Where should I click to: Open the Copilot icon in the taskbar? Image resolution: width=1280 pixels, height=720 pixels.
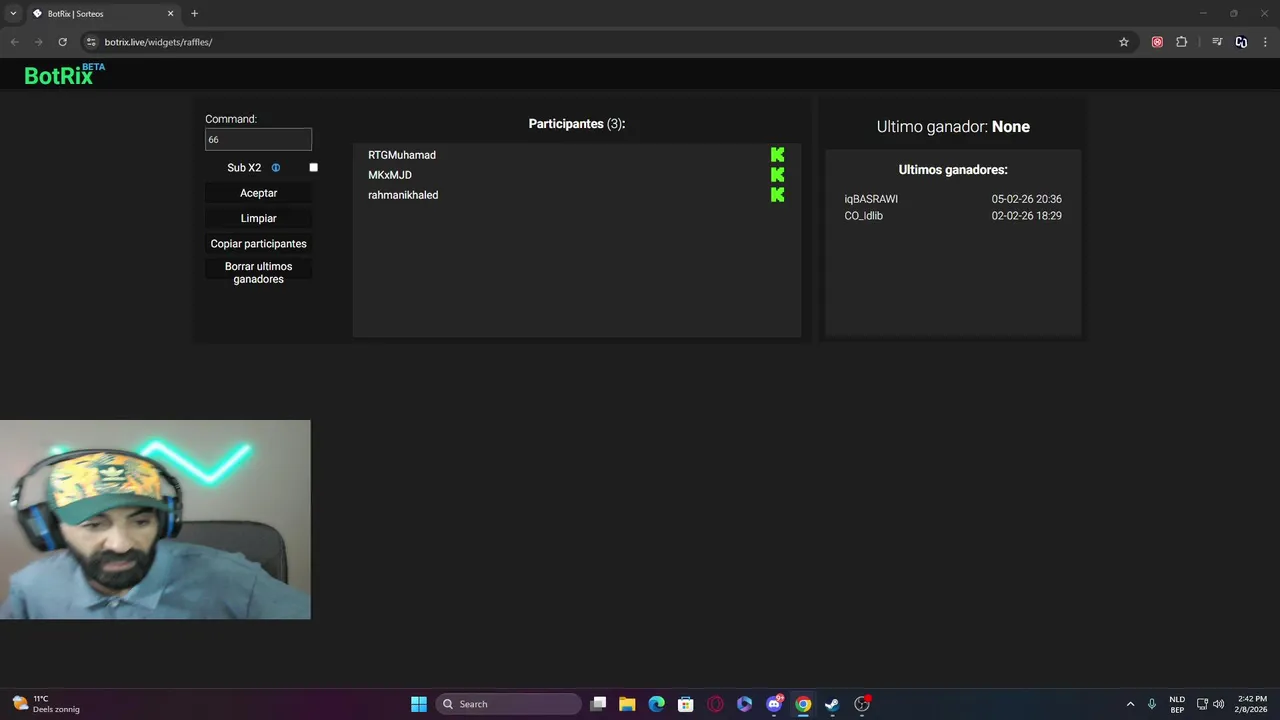[x=744, y=704]
